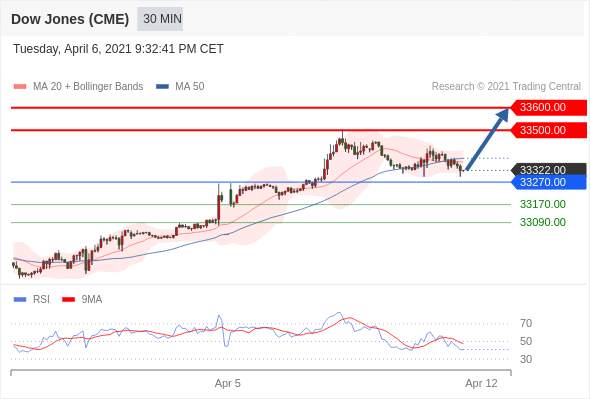Click the Research © 2021 Trading Central credit

coord(506,87)
